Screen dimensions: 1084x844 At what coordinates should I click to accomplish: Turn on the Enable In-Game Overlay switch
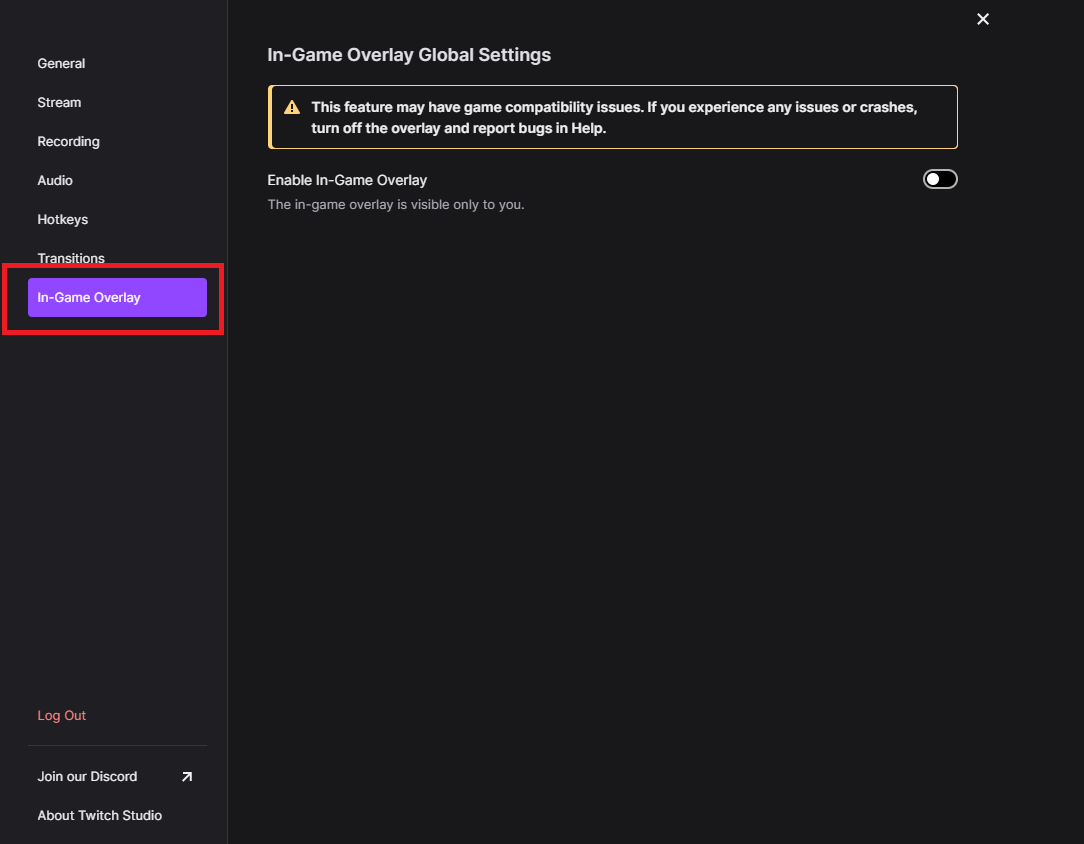(x=940, y=179)
